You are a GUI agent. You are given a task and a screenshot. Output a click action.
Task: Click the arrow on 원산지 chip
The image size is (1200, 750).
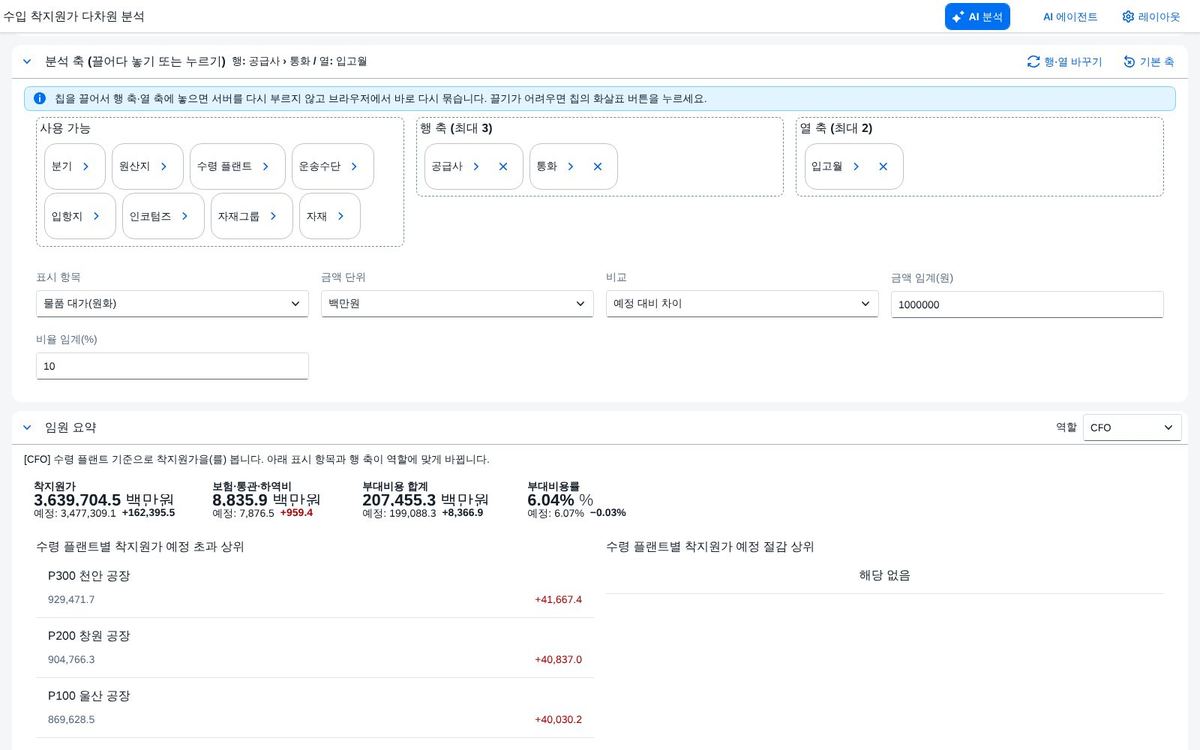[x=164, y=167]
